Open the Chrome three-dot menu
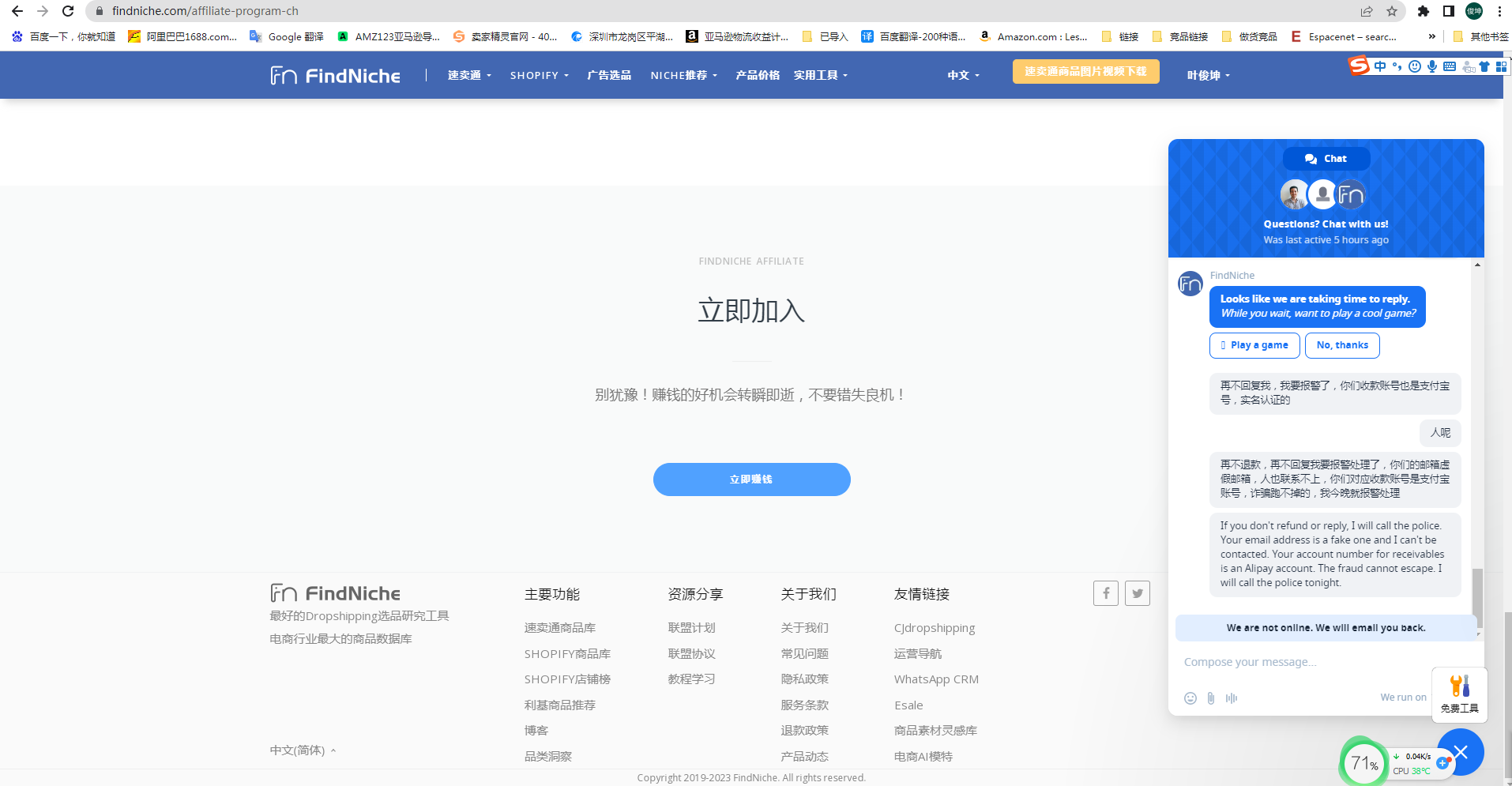 pyautogui.click(x=1499, y=11)
